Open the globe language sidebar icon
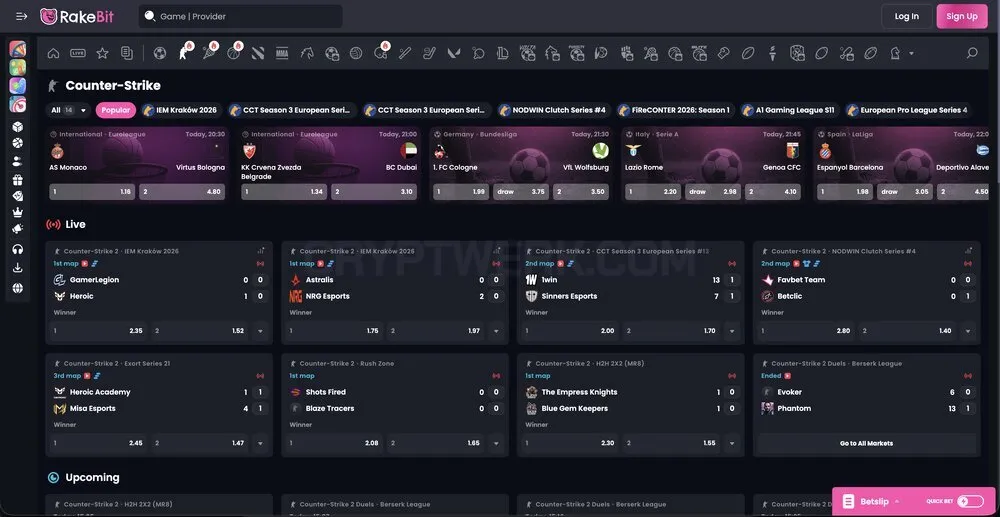Viewport: 1000px width, 517px height. point(18,288)
